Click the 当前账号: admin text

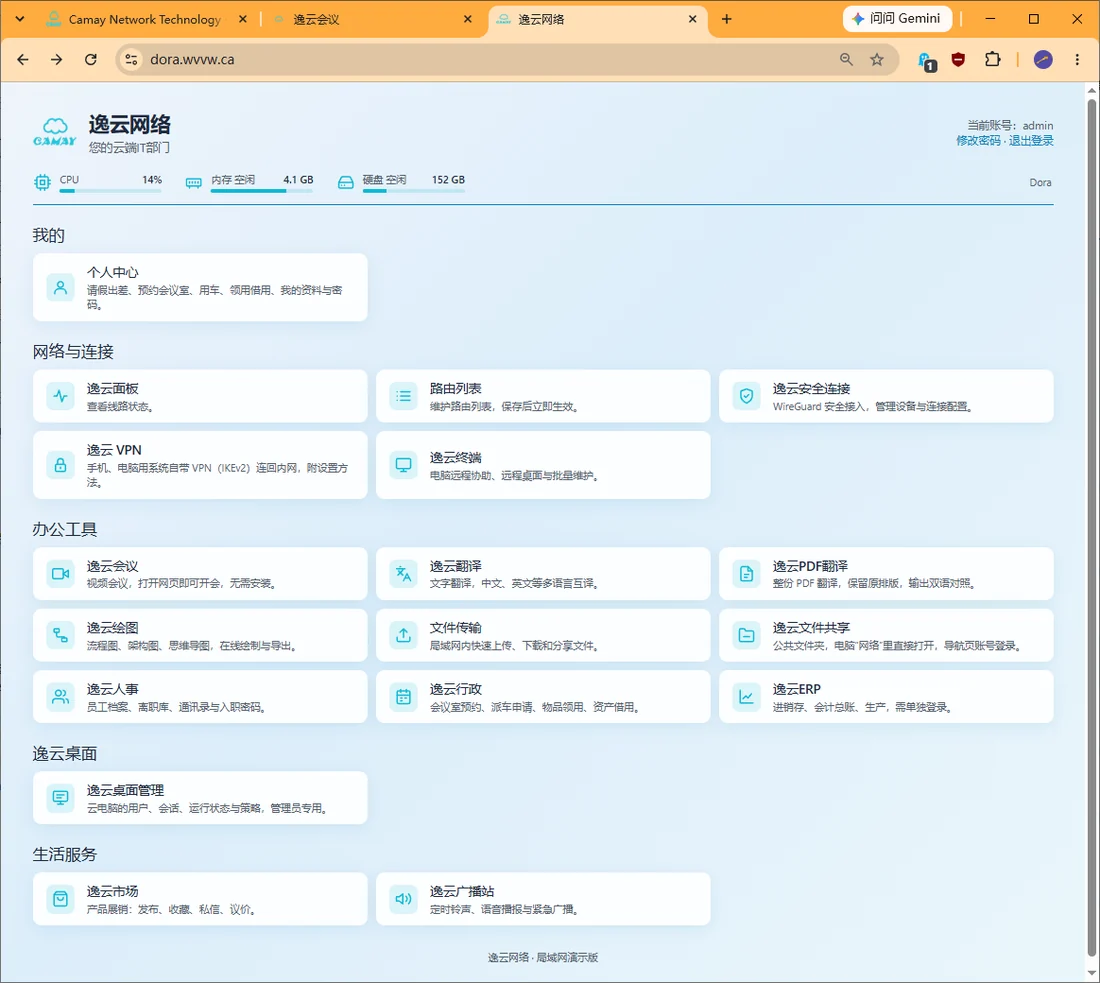[1010, 125]
